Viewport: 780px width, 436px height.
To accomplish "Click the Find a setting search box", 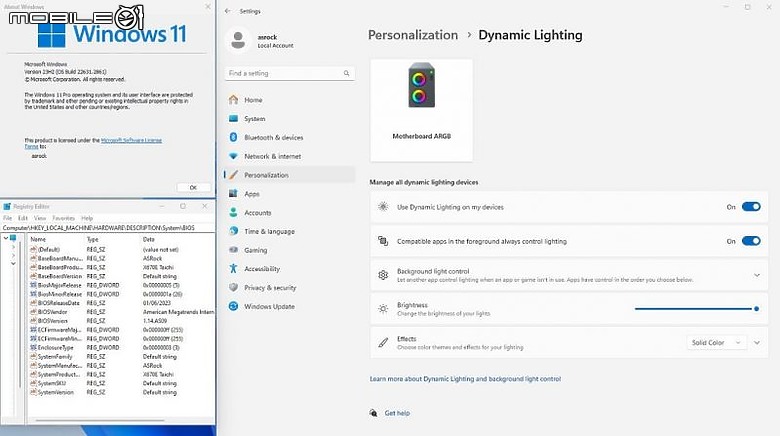I will click(290, 73).
